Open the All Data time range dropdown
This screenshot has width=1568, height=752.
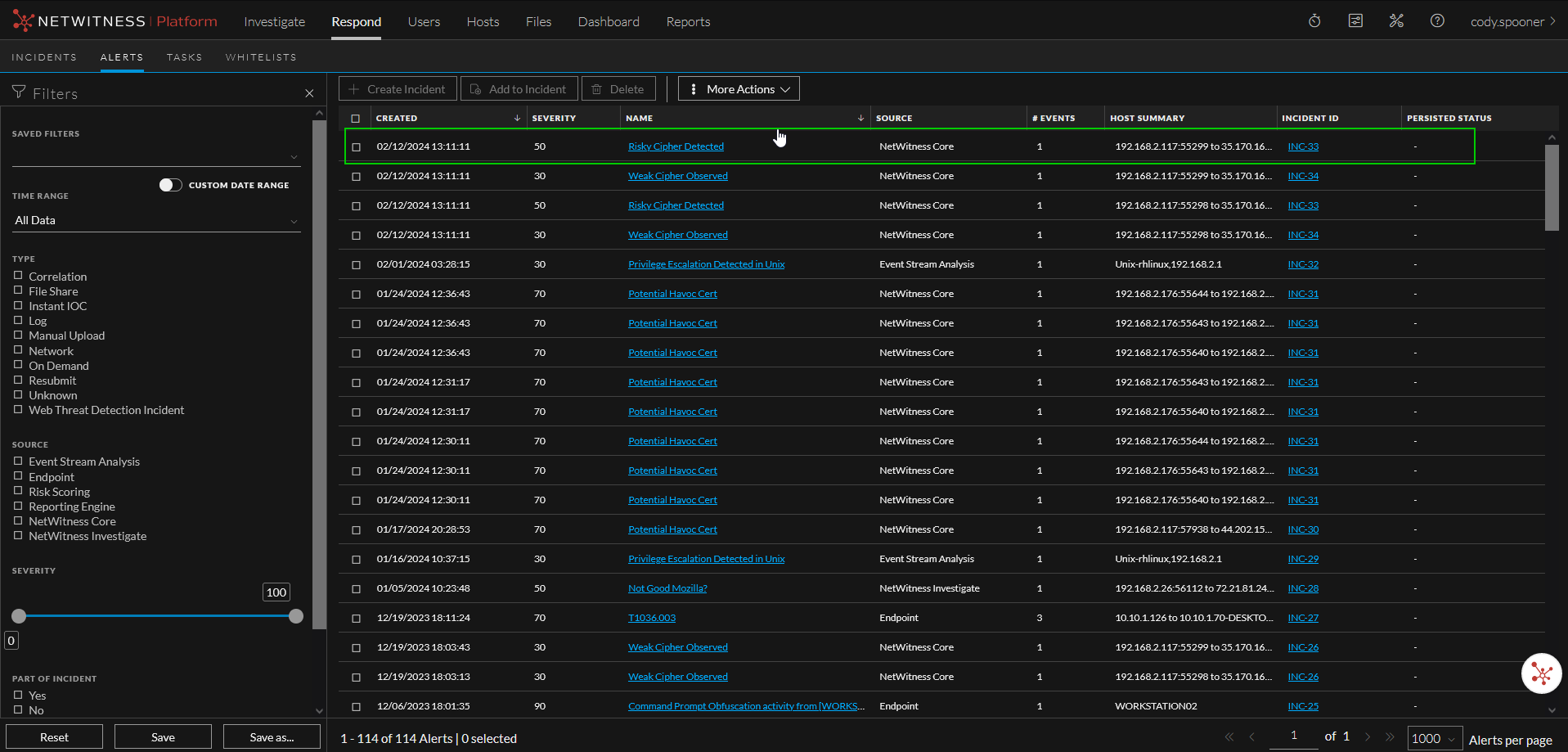click(156, 221)
